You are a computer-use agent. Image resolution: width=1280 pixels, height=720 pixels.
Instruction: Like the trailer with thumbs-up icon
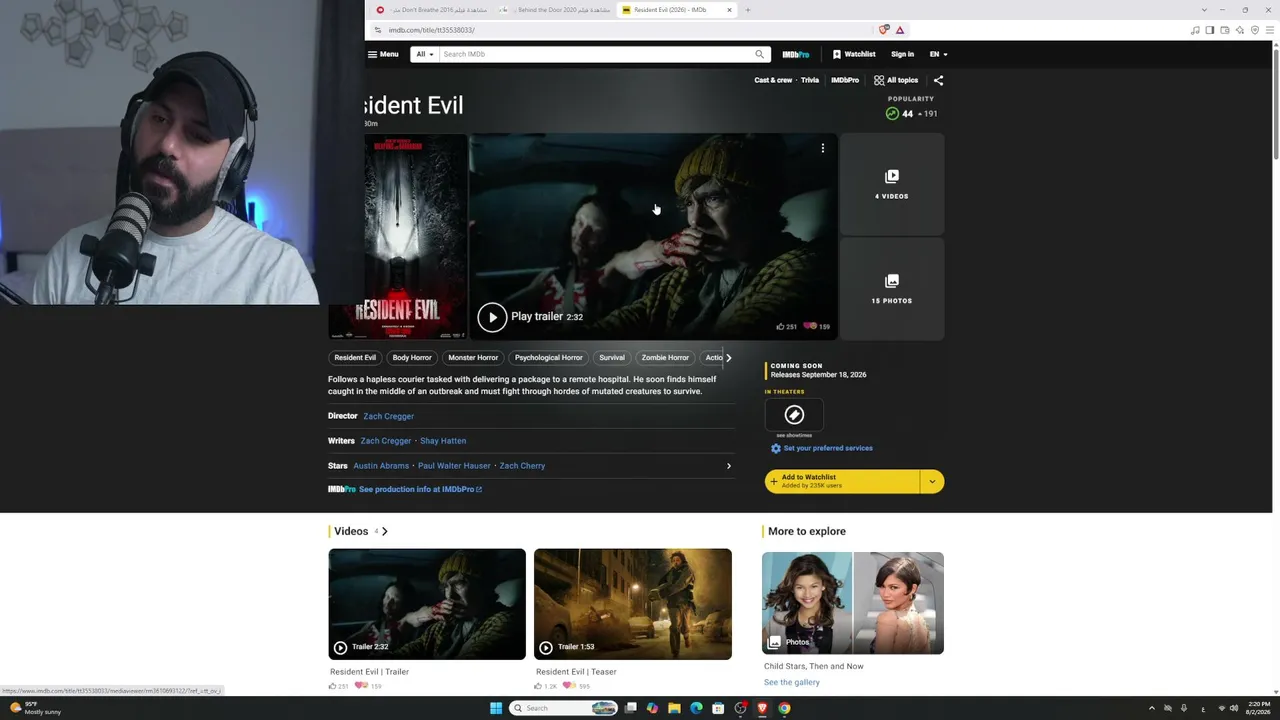coord(781,326)
